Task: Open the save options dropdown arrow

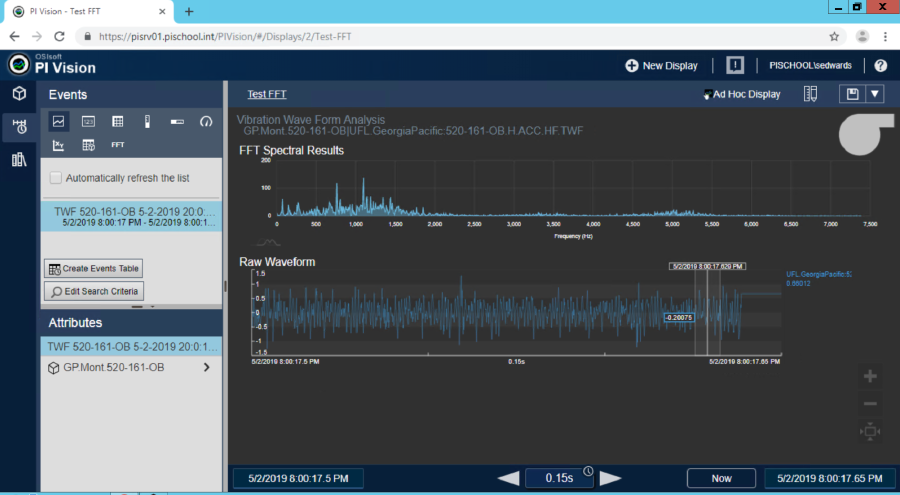Action: [x=875, y=94]
